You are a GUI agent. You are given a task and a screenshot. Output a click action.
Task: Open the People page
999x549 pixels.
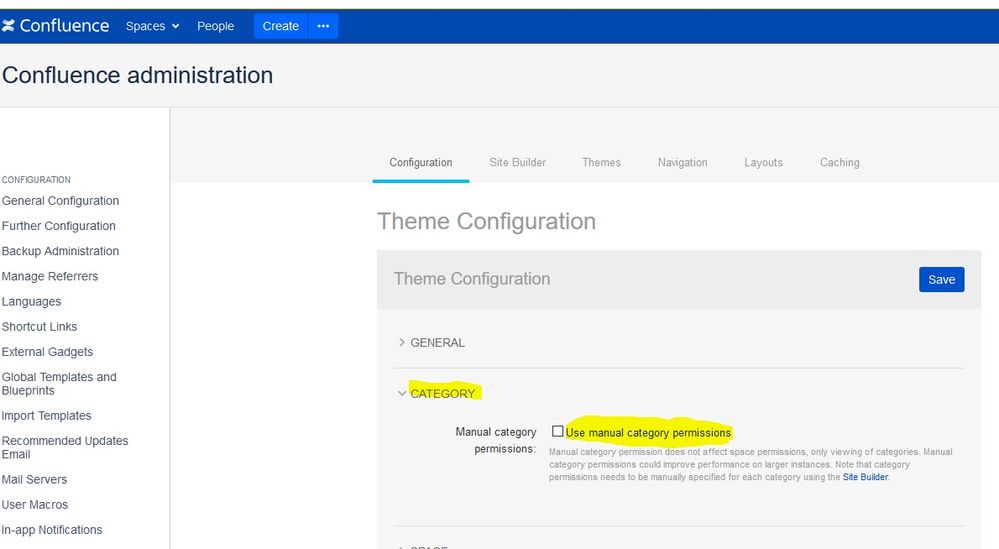[x=215, y=26]
